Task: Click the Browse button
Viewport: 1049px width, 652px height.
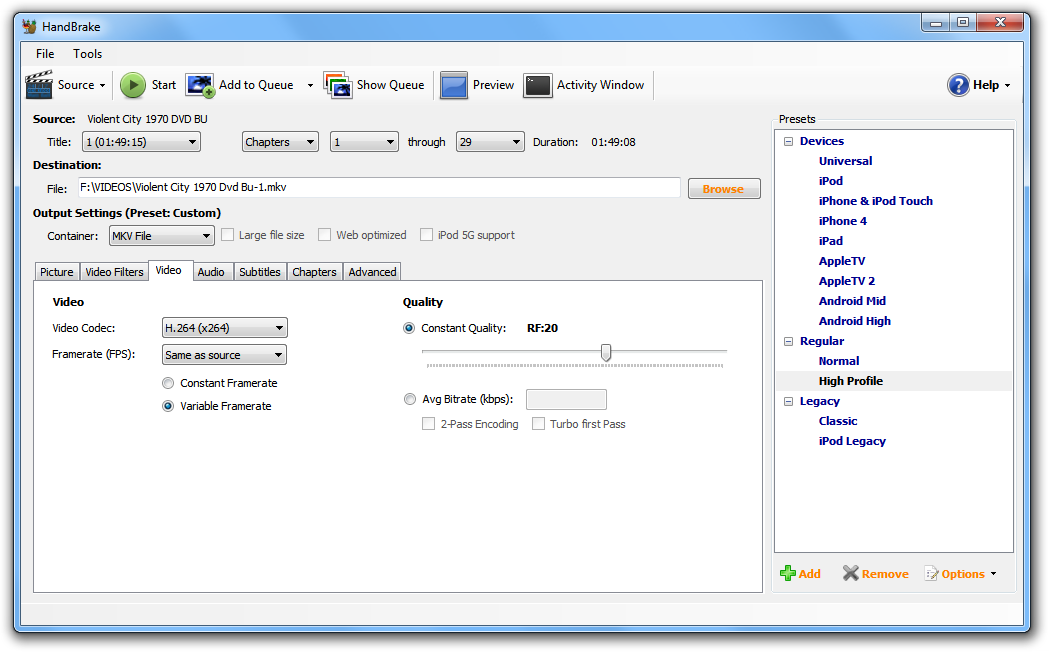Action: pos(724,189)
